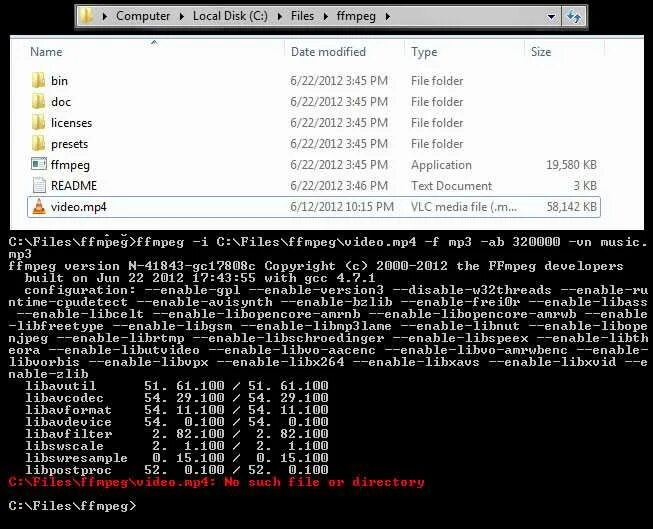Click the libavformat version row
Viewport: 653px width, 529px height.
tap(177, 410)
